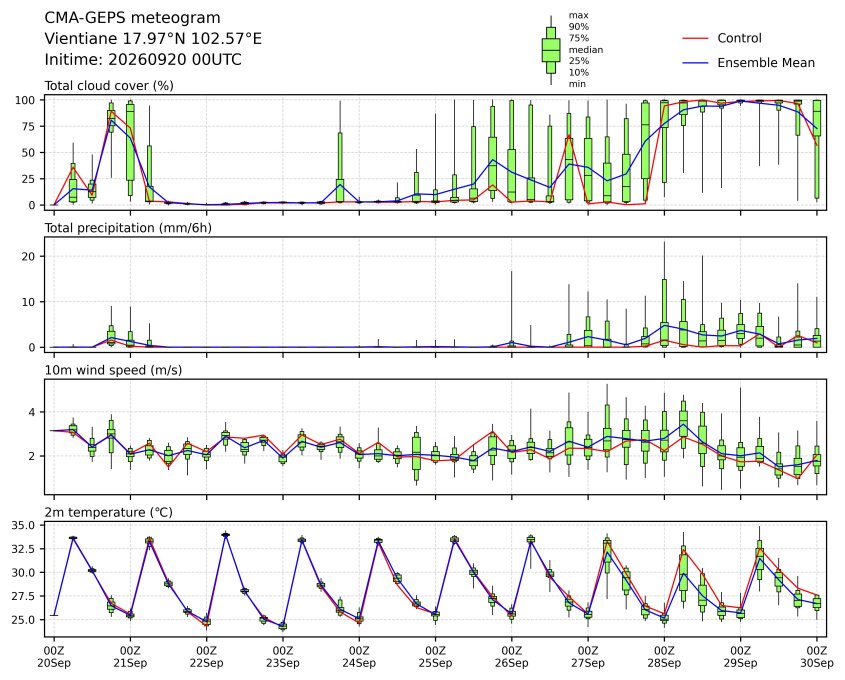Select the Ensemble Mean legend label
The image size is (845, 680).
[x=766, y=63]
